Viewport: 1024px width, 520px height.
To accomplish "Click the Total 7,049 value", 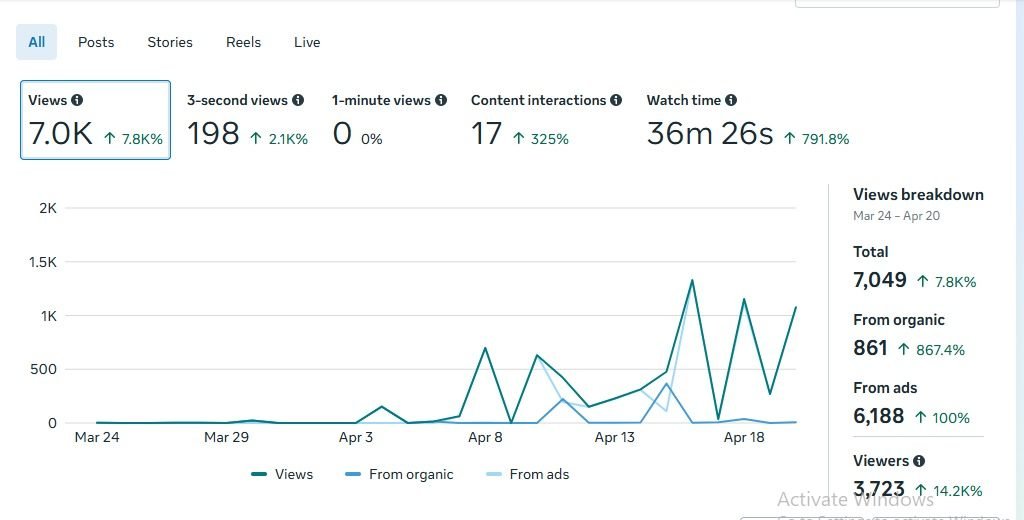I will (880, 280).
